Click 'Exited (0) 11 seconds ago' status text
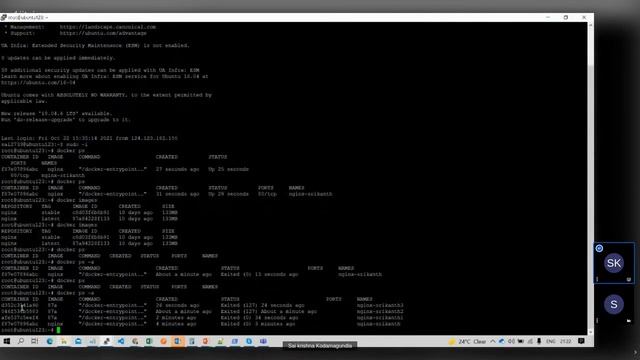The image size is (640, 360). point(260,275)
